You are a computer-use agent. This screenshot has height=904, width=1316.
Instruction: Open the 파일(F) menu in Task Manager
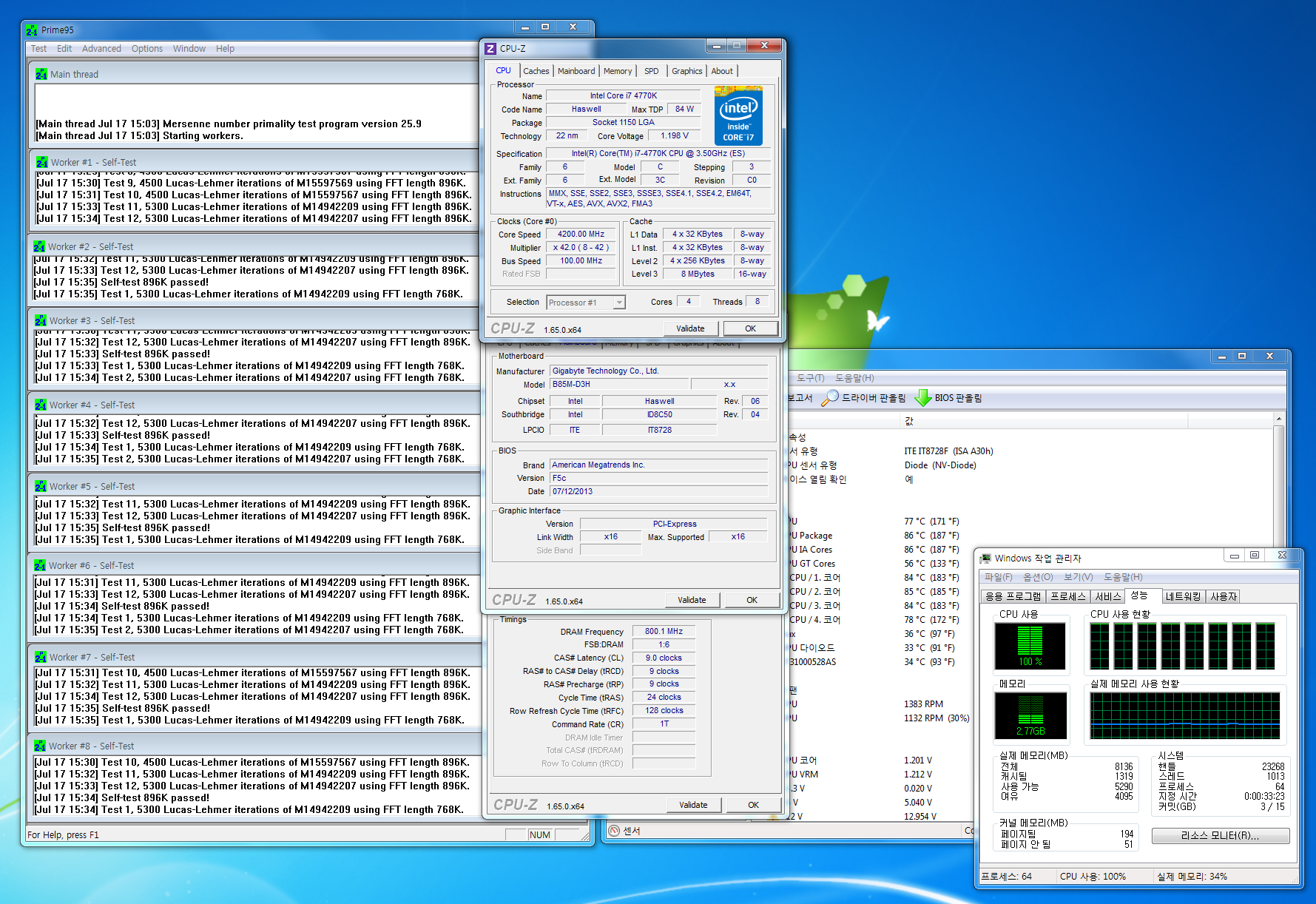tap(998, 577)
